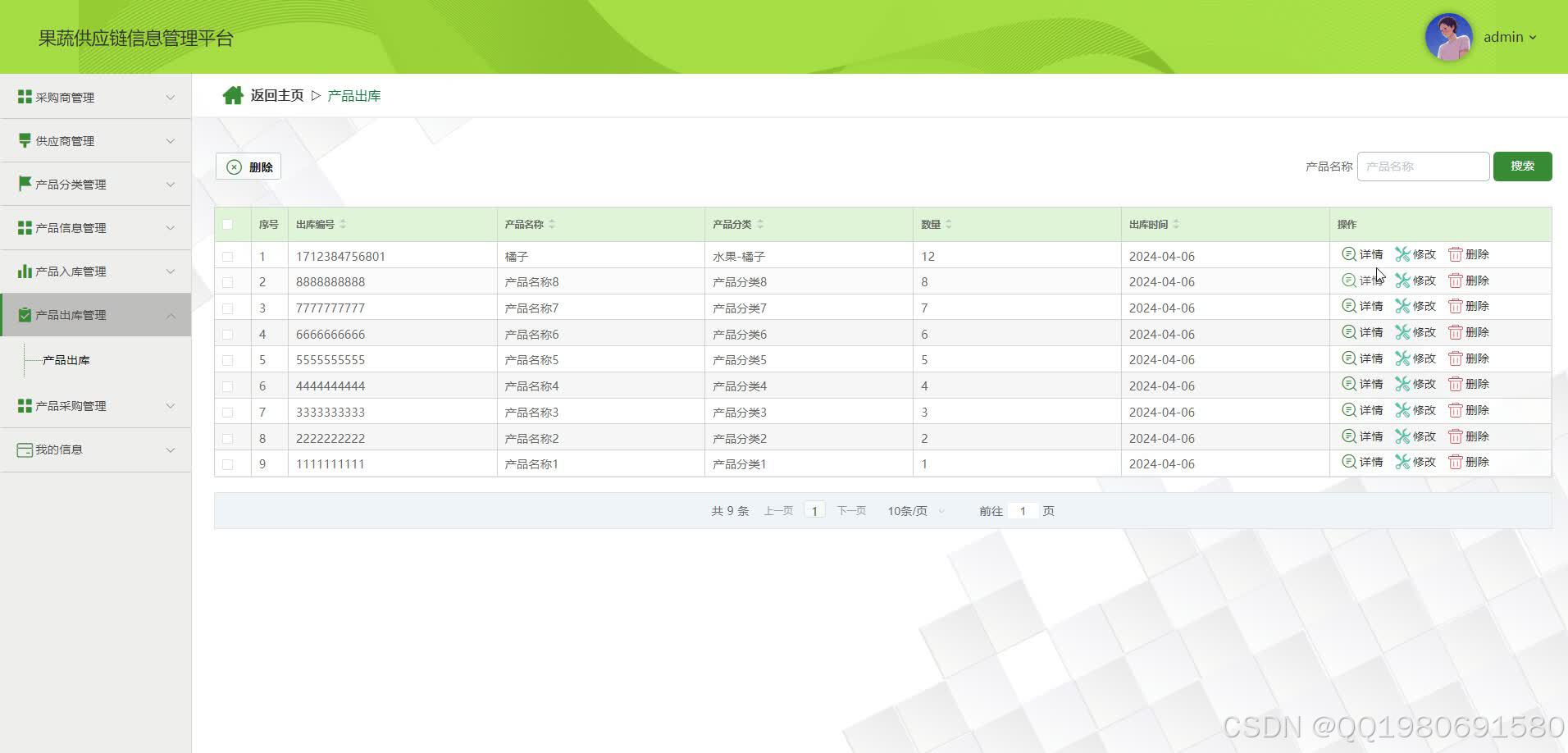
Task: Click the 返回主页 breadcrumb link
Action: pyautogui.click(x=277, y=95)
